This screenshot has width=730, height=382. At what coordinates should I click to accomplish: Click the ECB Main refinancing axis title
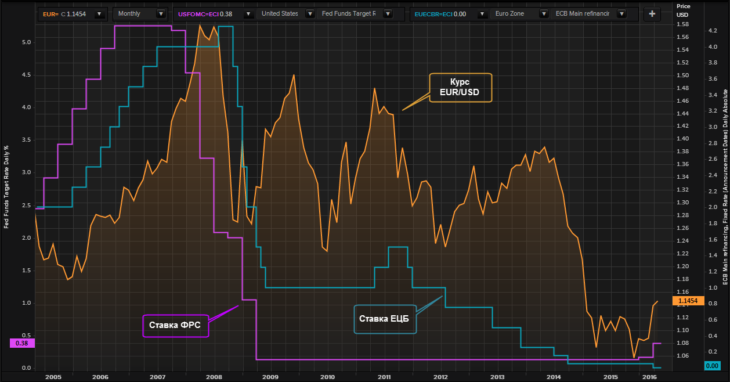725,187
